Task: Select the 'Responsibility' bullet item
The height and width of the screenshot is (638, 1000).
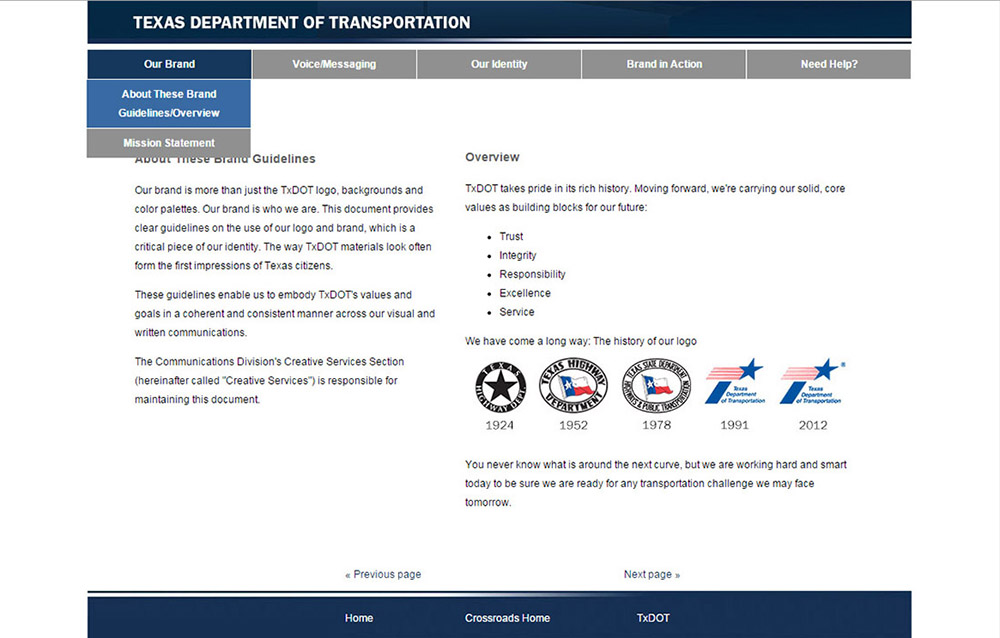Action: [x=533, y=274]
